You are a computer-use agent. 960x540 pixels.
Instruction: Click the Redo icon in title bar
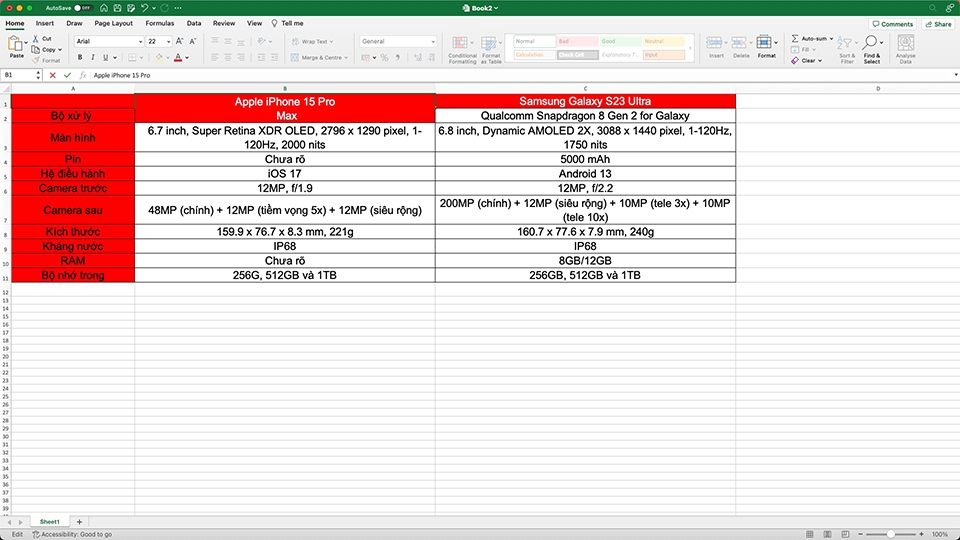164,8
